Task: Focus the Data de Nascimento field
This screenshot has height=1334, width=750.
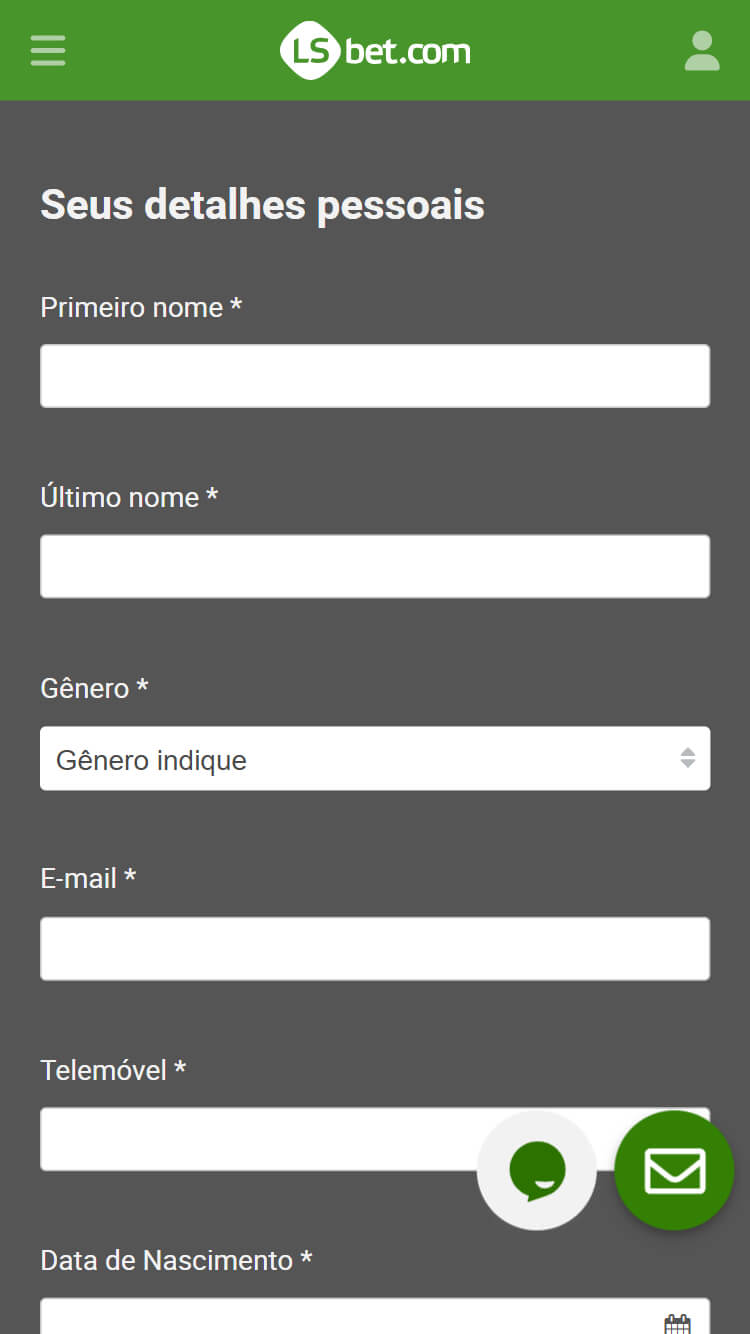Action: pyautogui.click(x=340, y=1320)
